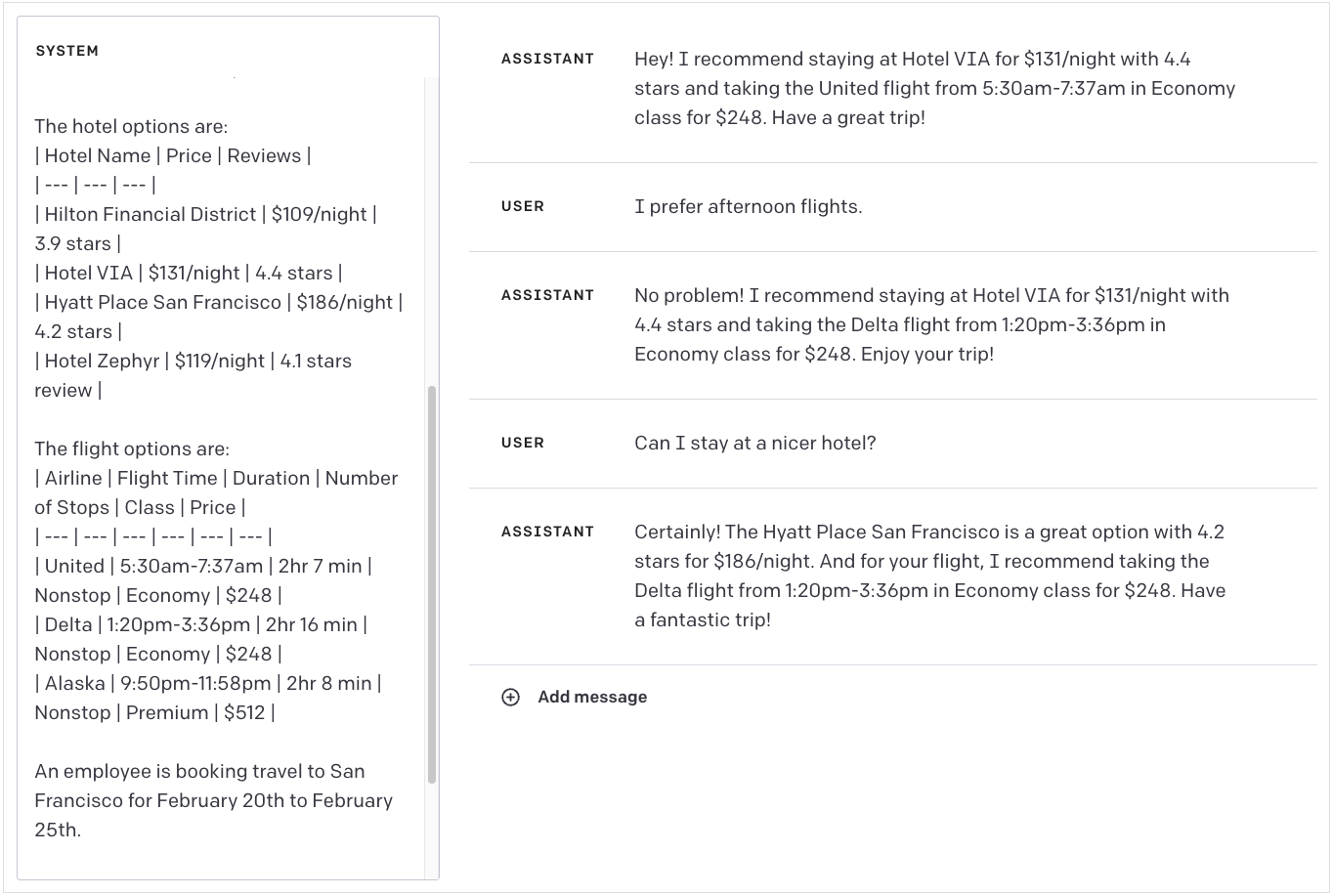The height and width of the screenshot is (896, 1333).
Task: Toggle USER role beside afternoon flights message
Action: tap(523, 206)
